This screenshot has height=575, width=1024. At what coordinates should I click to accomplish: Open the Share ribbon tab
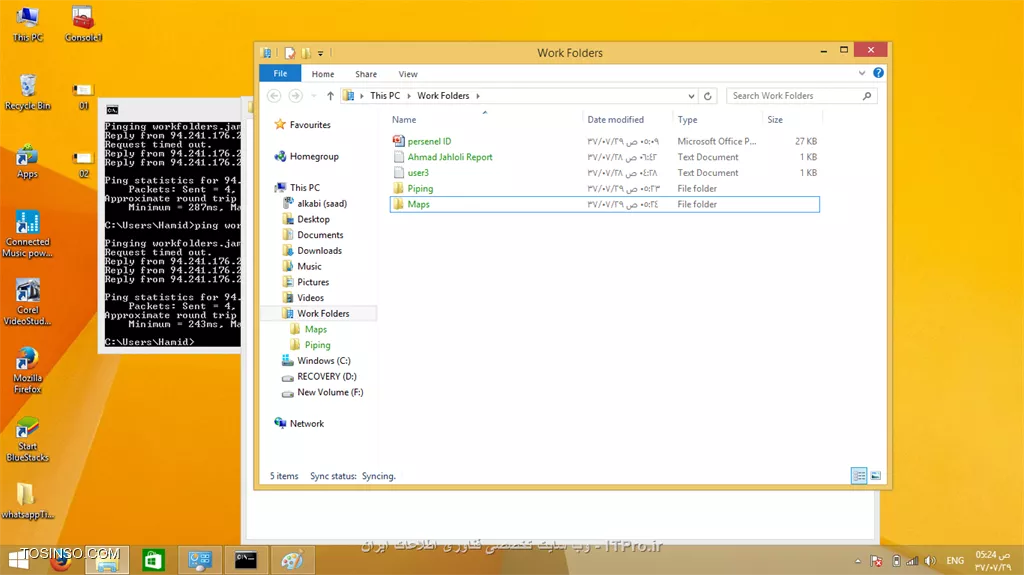tap(366, 74)
